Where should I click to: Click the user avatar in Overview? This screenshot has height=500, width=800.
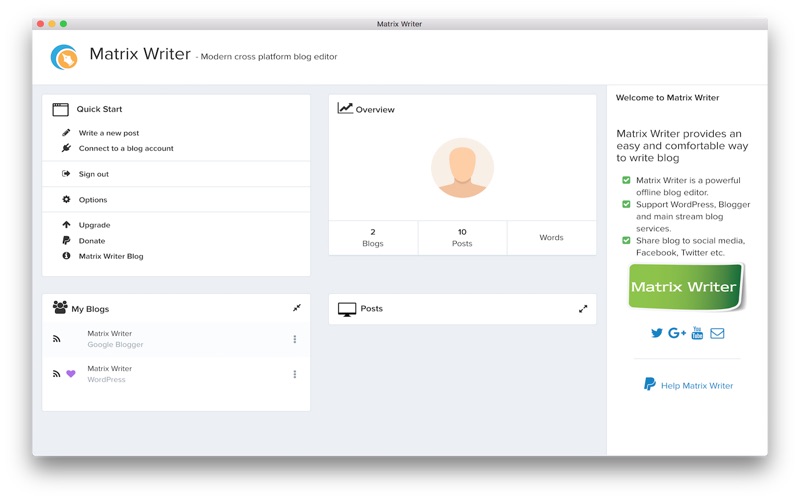point(462,168)
